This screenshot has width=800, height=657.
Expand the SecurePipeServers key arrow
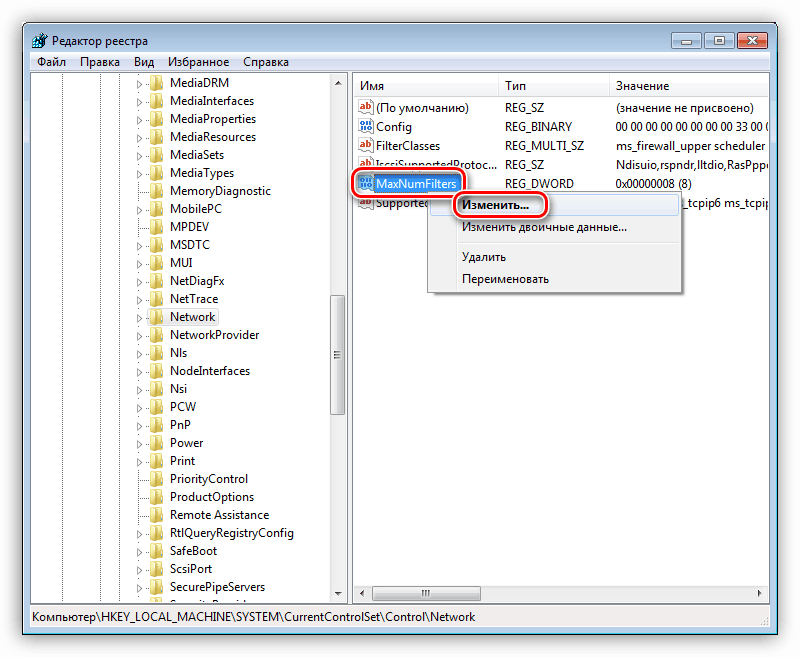pos(139,588)
